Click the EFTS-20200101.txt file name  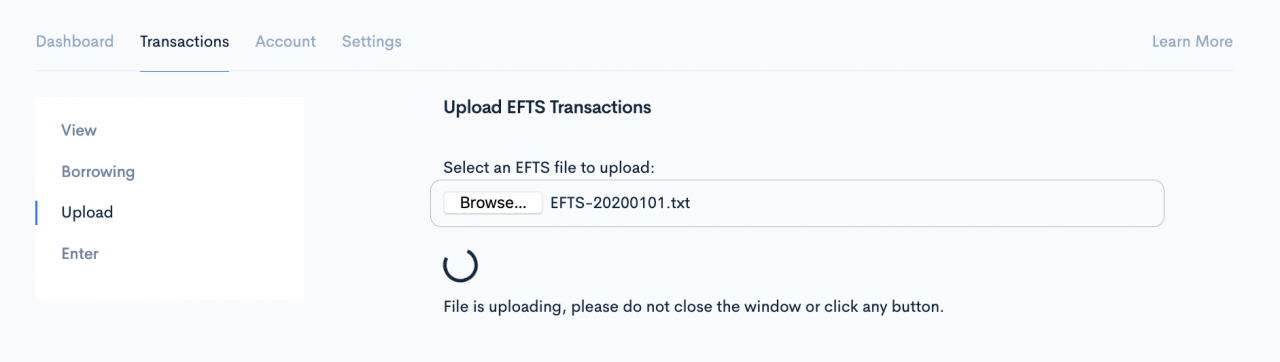point(620,203)
